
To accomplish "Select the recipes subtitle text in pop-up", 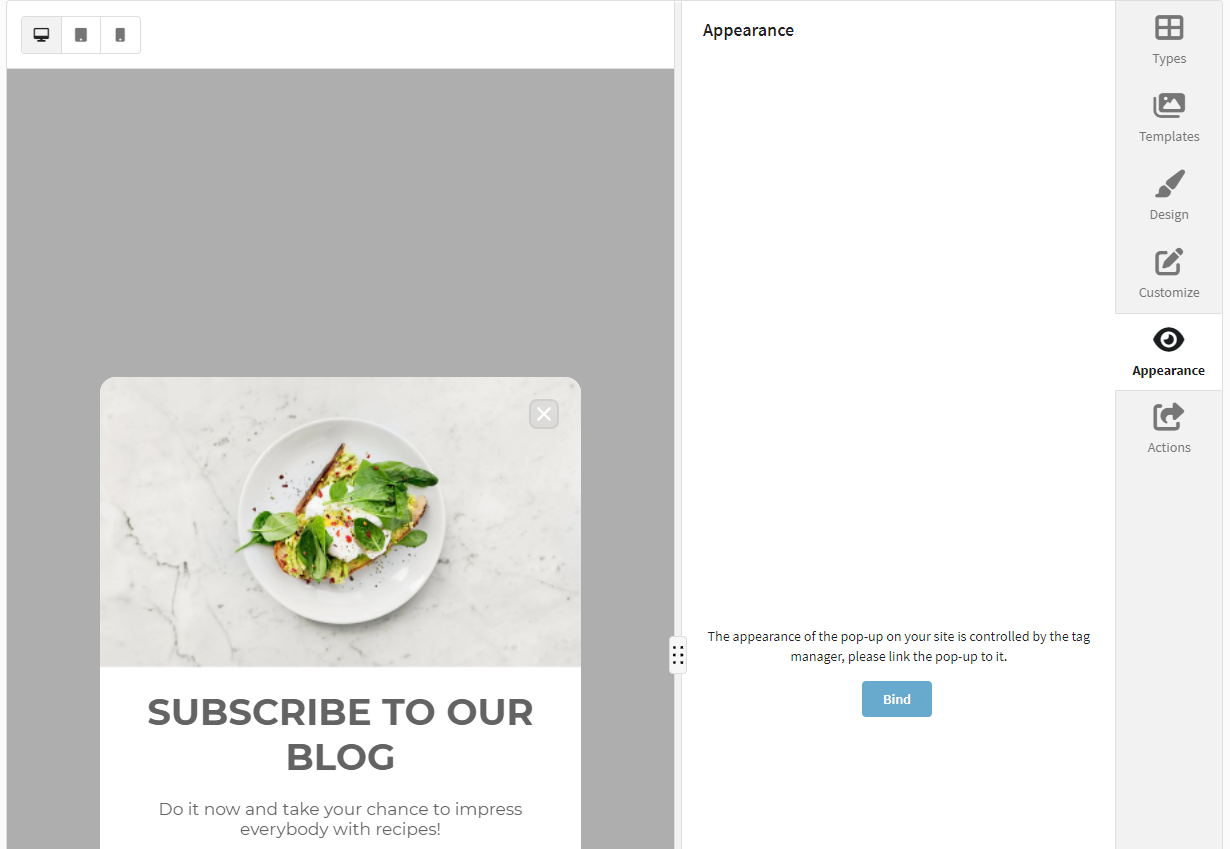I will [x=340, y=819].
